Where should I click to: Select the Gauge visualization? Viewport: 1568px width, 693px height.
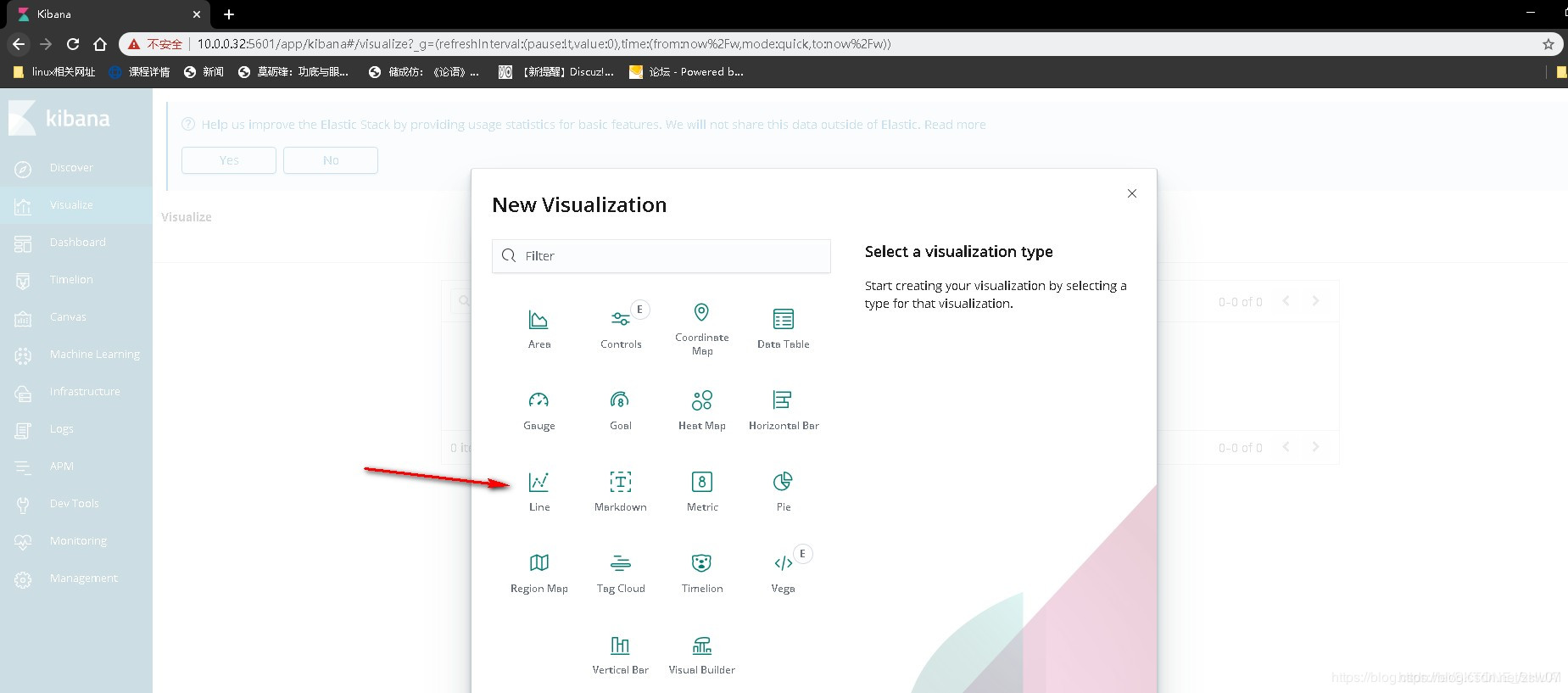coord(538,411)
